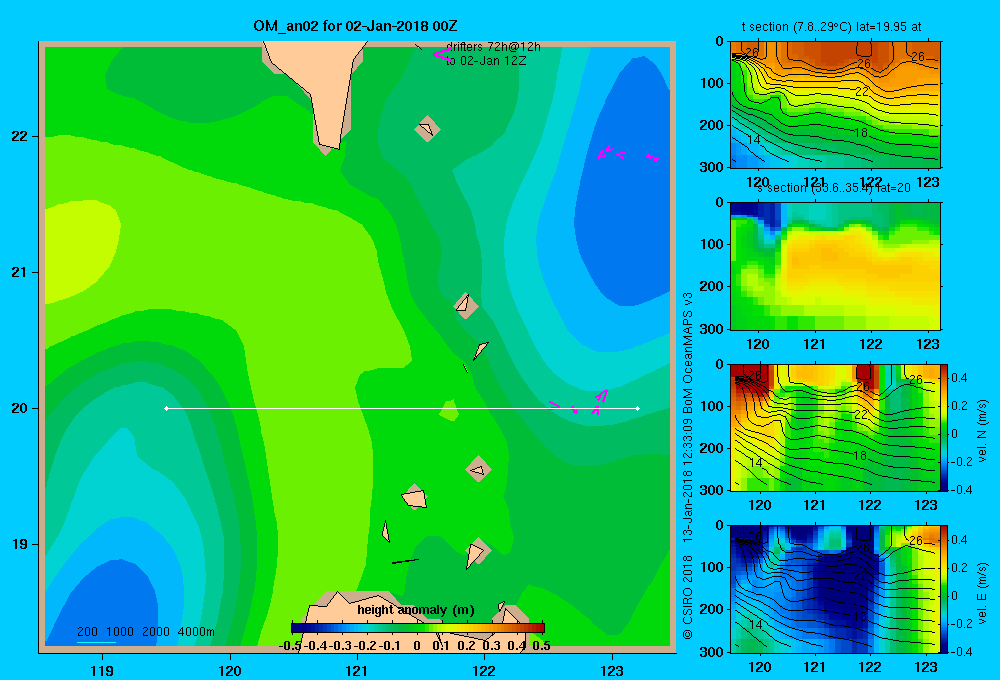1000x680 pixels.
Task: Click the title "OM_an02 for 02-Jan-2018 00Z"
Action: [x=355, y=26]
